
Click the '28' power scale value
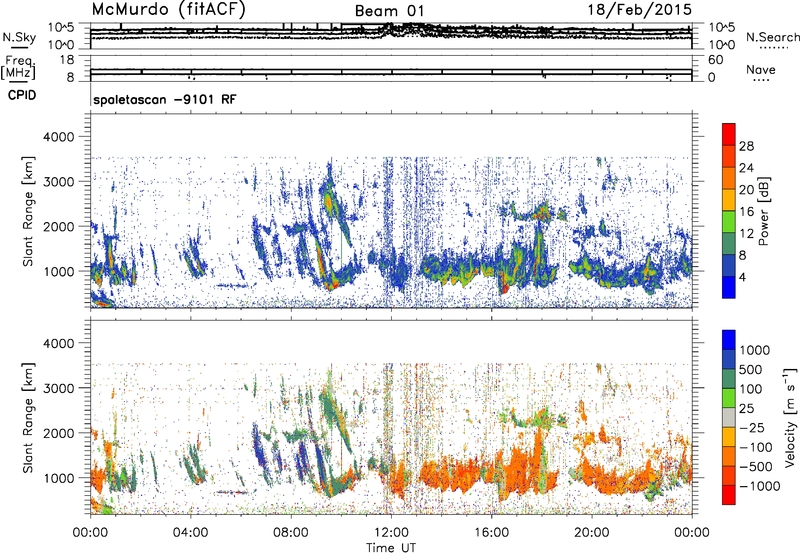point(746,146)
